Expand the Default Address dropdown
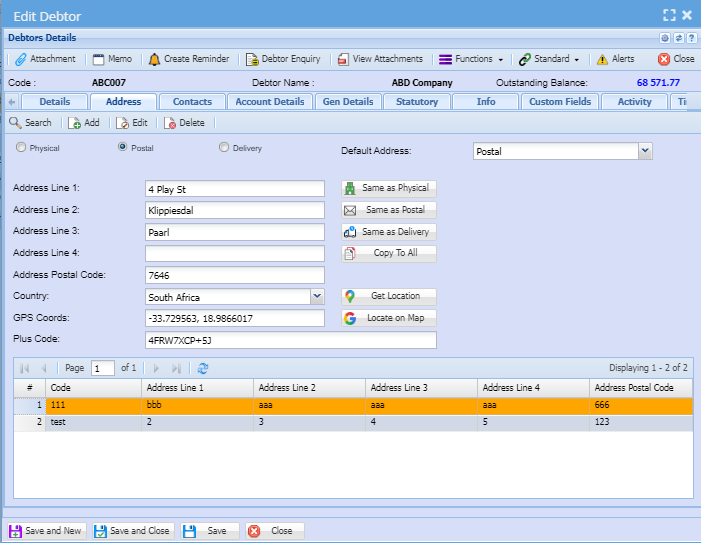 click(x=645, y=151)
